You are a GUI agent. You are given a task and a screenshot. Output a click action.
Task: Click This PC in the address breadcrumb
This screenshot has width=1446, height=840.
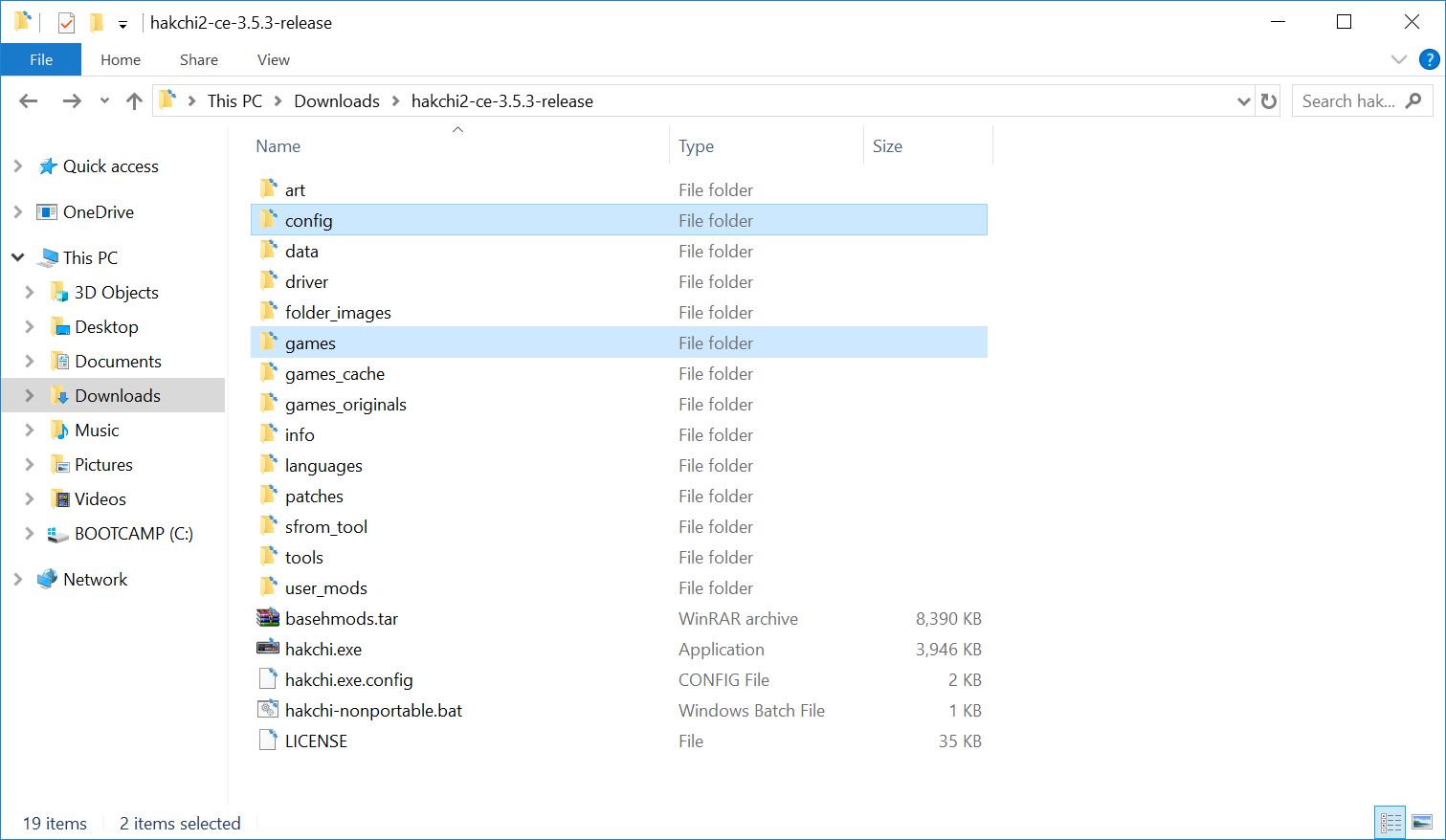[x=234, y=101]
